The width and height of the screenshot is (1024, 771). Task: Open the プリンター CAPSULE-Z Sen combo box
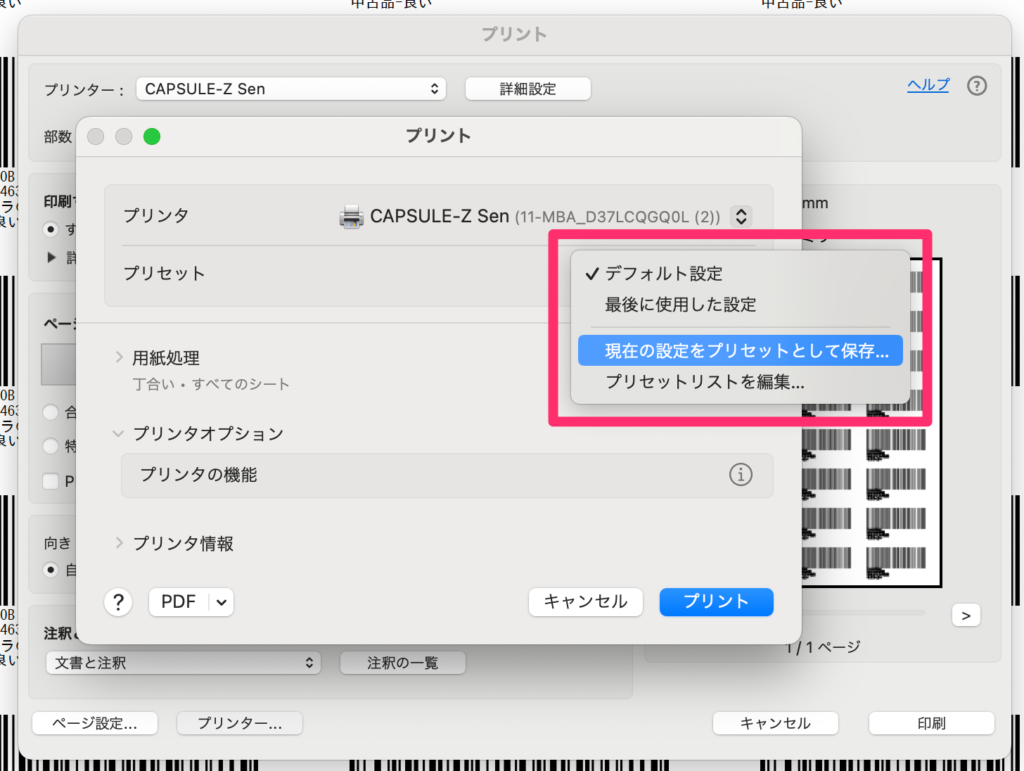coord(291,89)
